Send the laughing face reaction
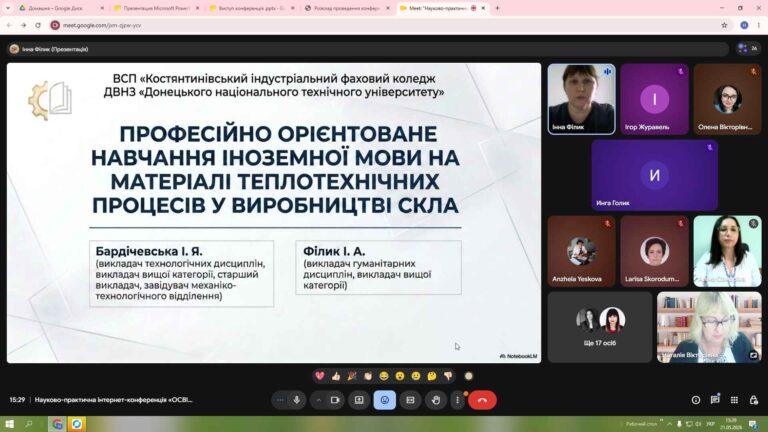768x432 pixels. pos(384,376)
